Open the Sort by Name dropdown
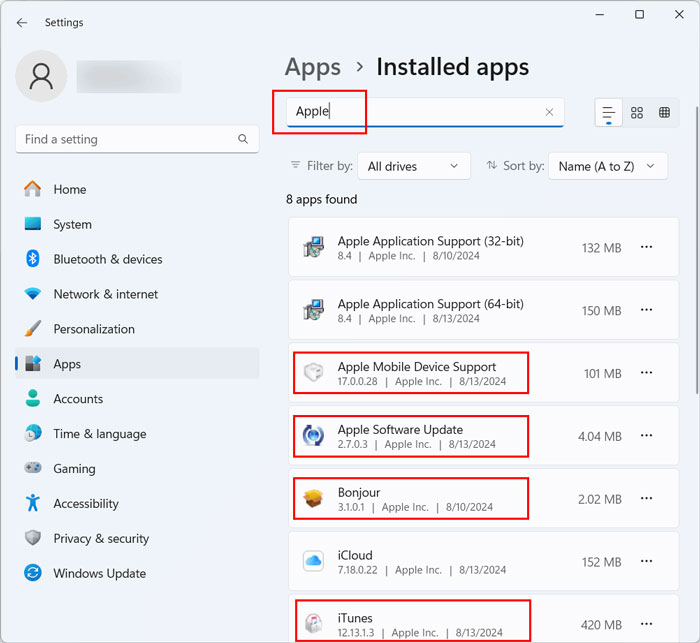The image size is (700, 643). [x=607, y=166]
